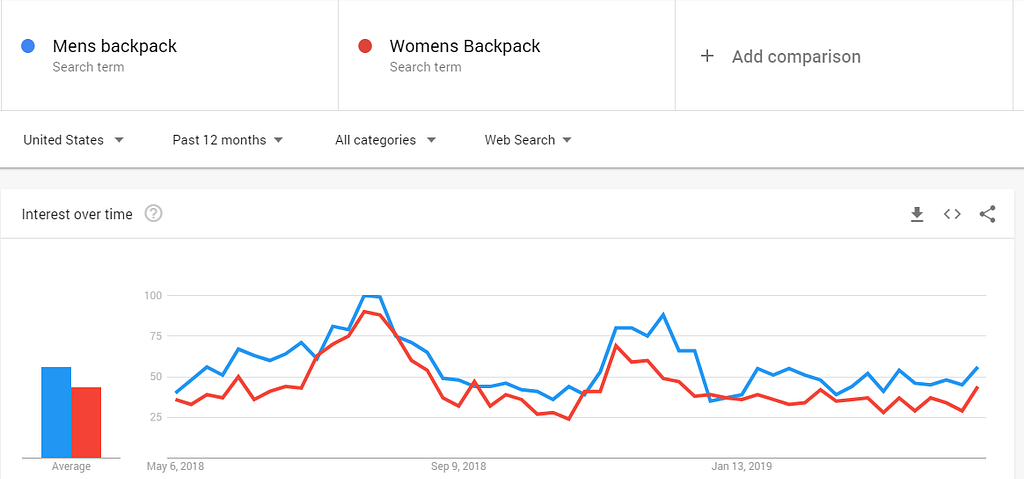Share the Interest over time chart

[x=987, y=214]
